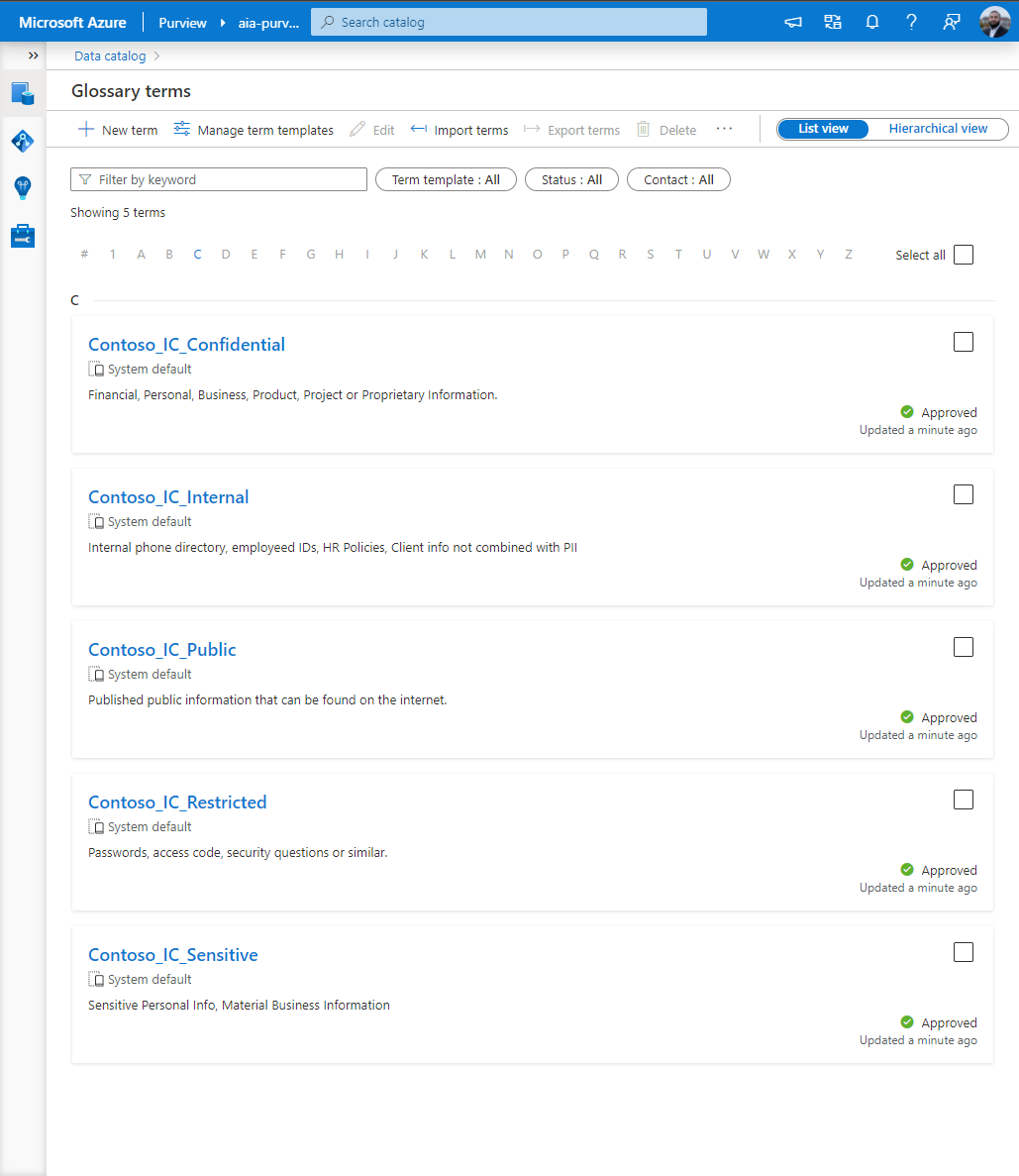Jump to letter Z in alphabet index
The height and width of the screenshot is (1176, 1019).
pyautogui.click(x=848, y=255)
